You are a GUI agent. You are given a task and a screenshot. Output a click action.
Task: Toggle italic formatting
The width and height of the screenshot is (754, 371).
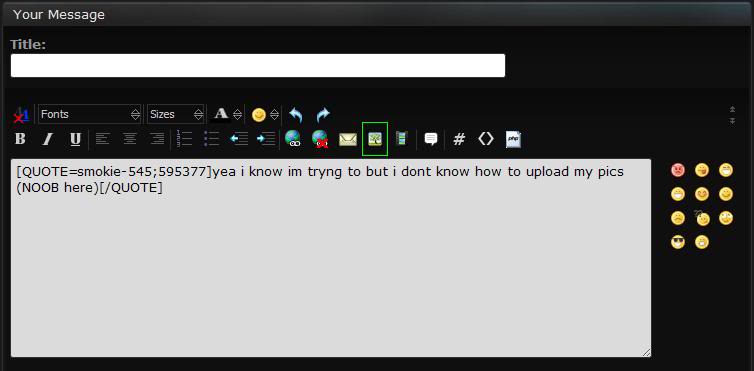pyautogui.click(x=47, y=139)
